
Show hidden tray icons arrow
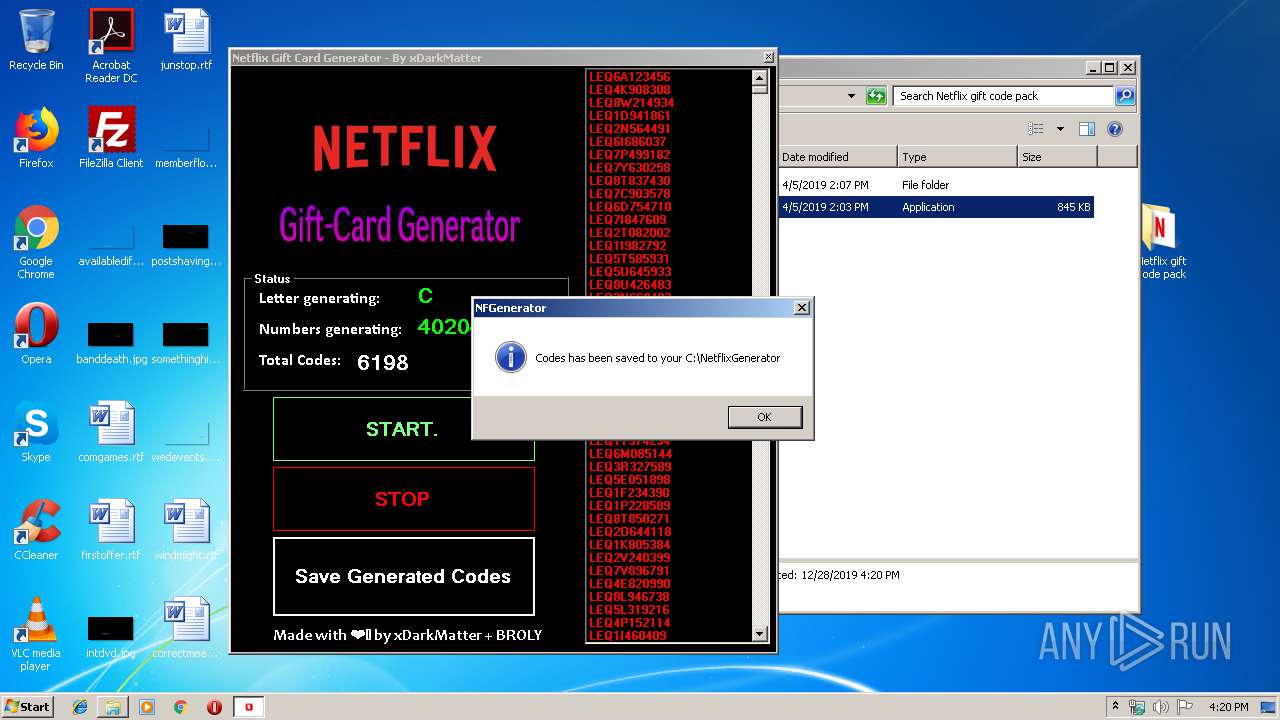1116,706
